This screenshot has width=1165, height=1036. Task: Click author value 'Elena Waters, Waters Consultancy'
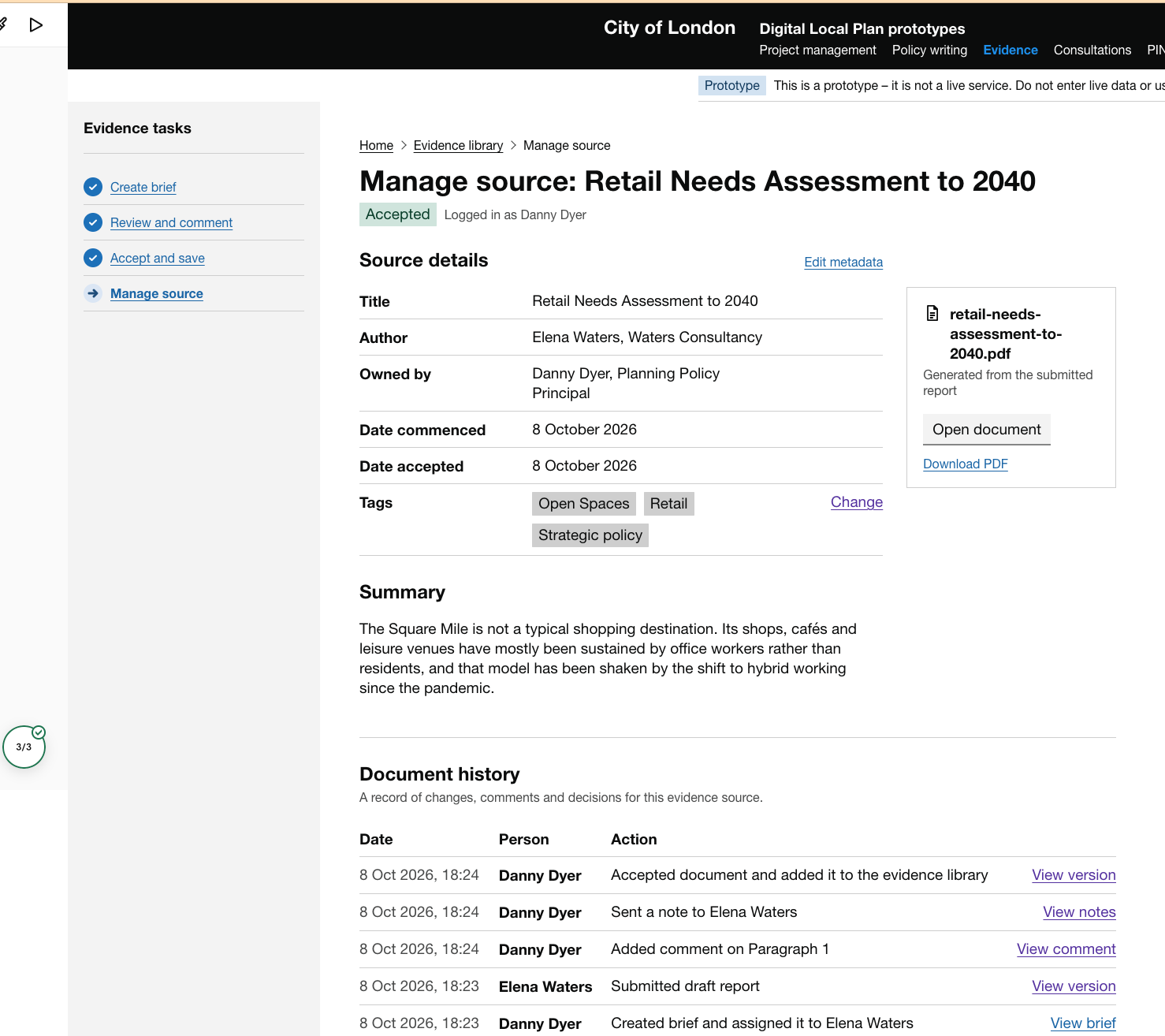647,337
